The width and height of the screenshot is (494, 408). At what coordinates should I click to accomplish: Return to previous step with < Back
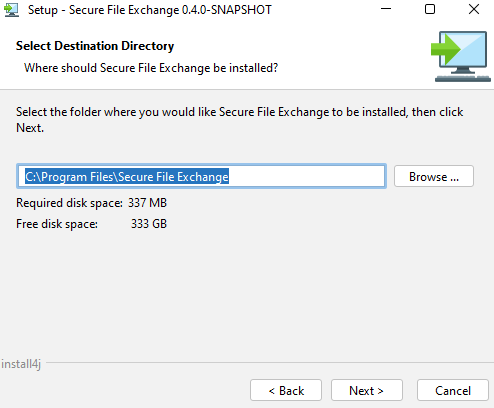tap(286, 390)
